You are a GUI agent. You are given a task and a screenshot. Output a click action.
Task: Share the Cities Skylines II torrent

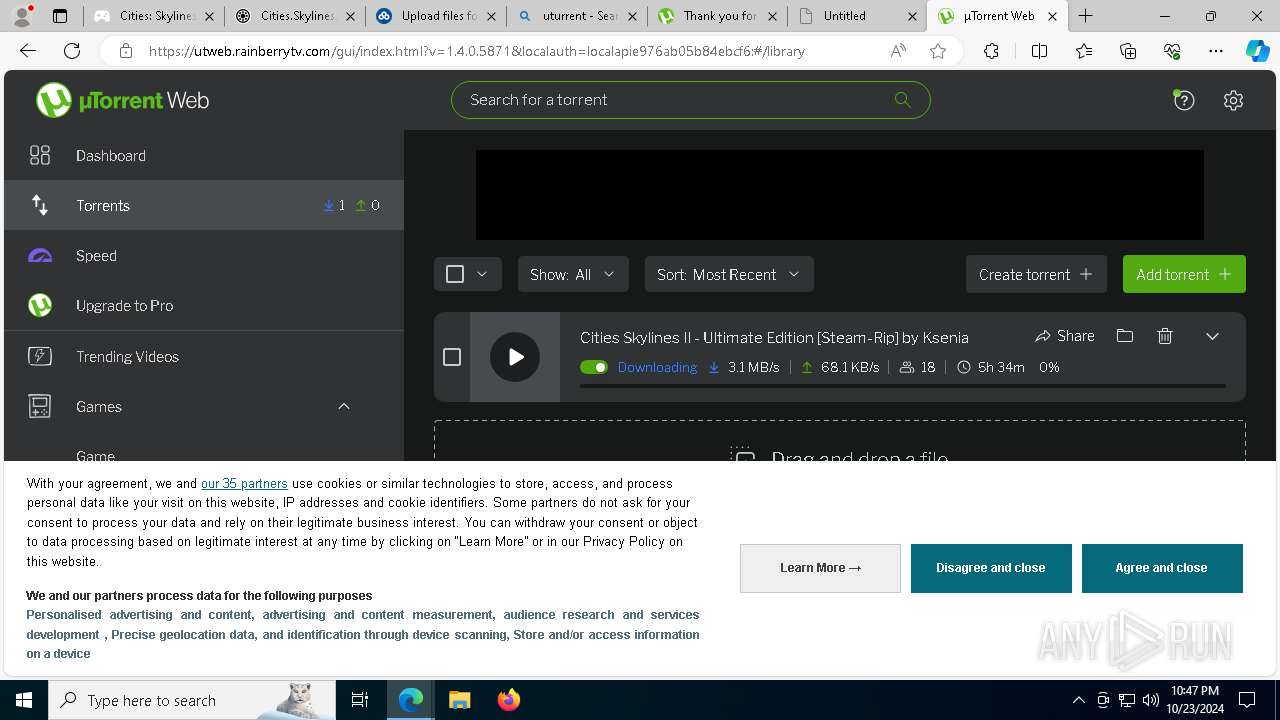(x=1065, y=336)
